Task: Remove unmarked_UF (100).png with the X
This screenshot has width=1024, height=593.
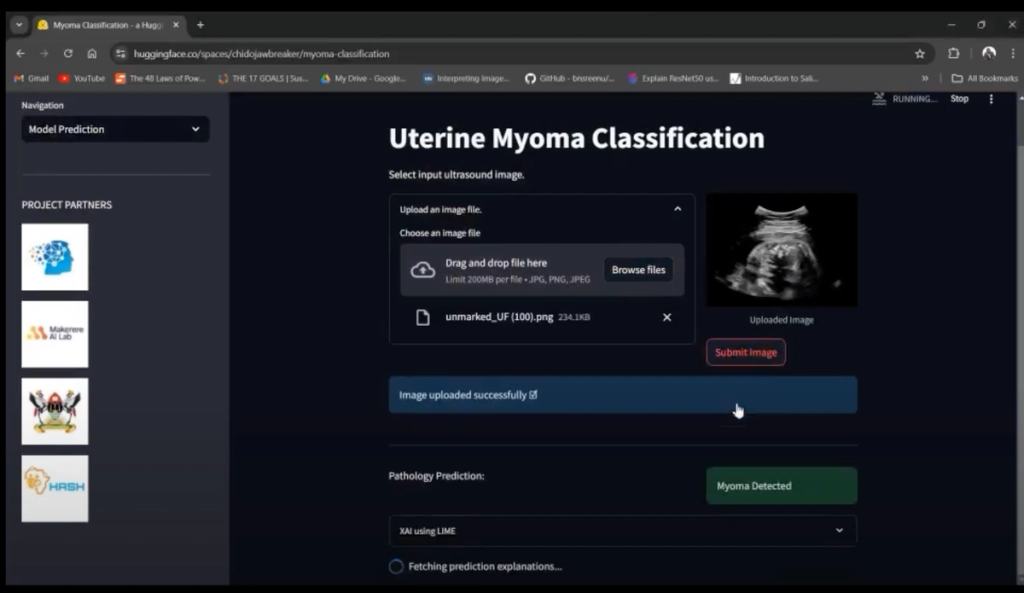Action: (x=667, y=317)
